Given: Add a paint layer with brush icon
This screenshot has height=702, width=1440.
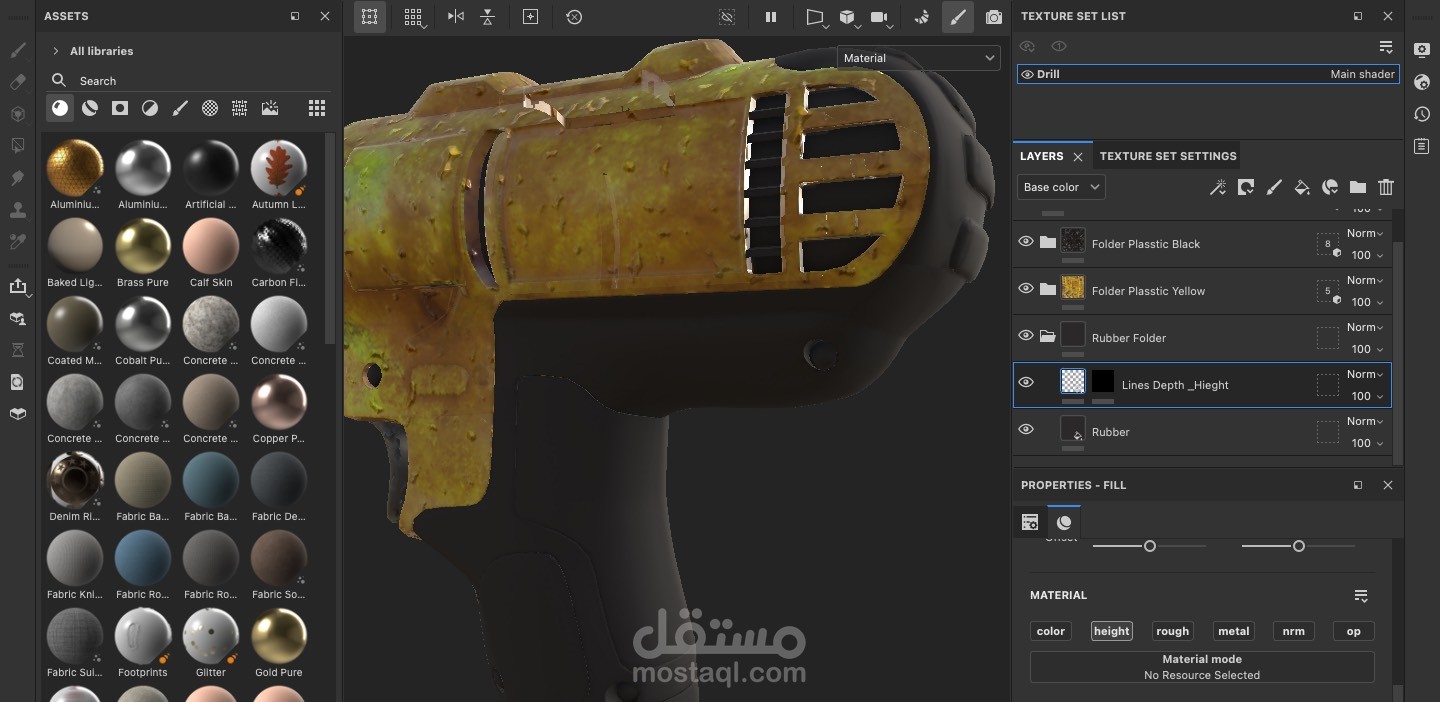Looking at the screenshot, I should (1274, 187).
